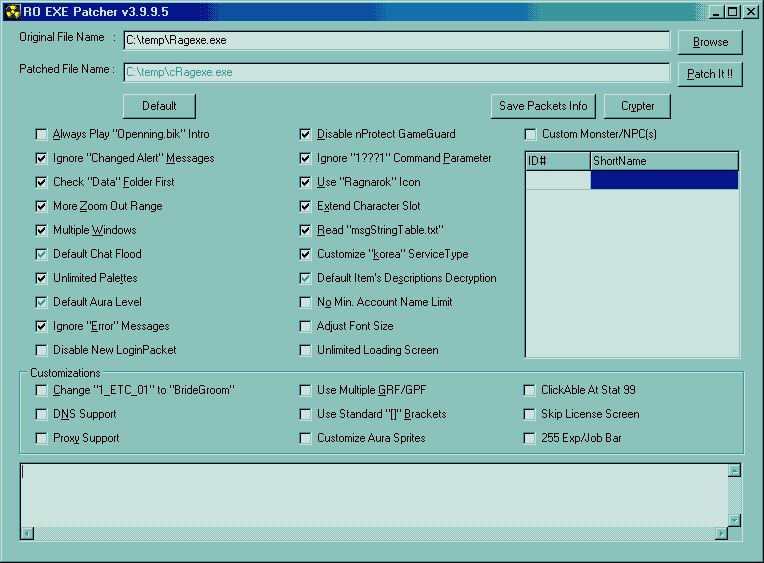The image size is (764, 563).
Task: Toggle Default Item's Descriptions Decryption
Action: click(306, 278)
